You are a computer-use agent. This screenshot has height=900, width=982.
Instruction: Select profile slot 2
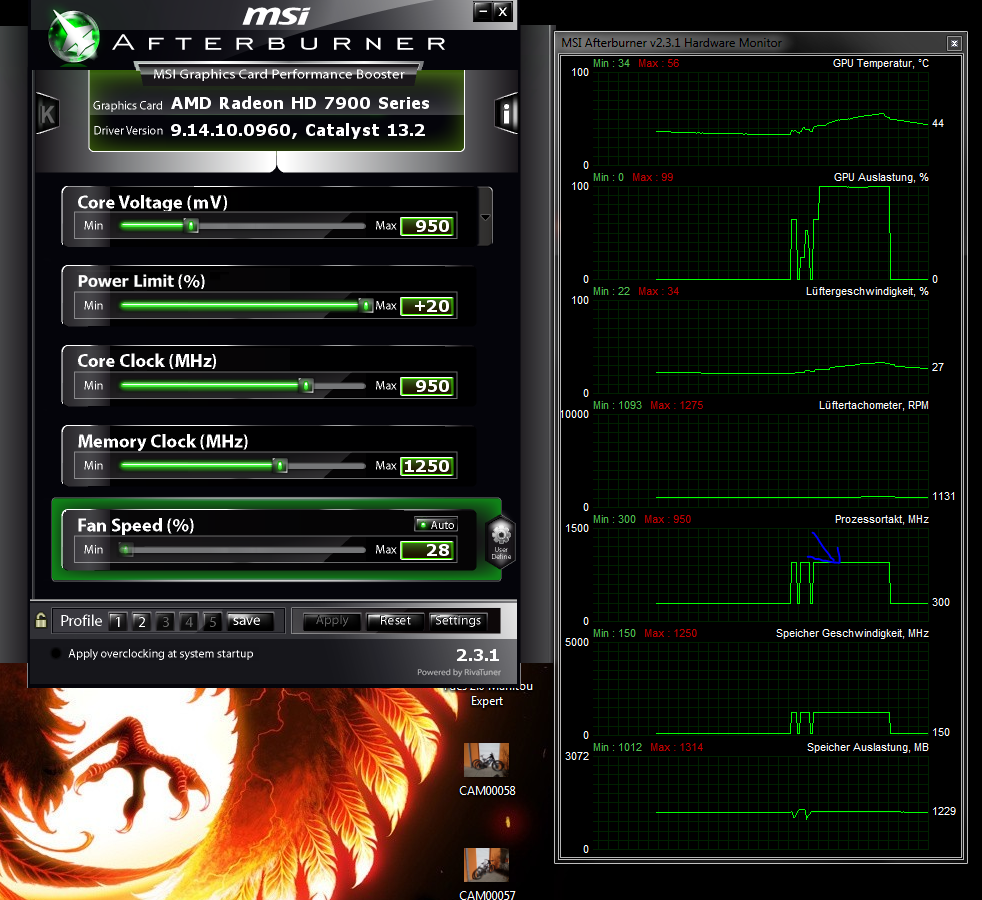coord(142,621)
